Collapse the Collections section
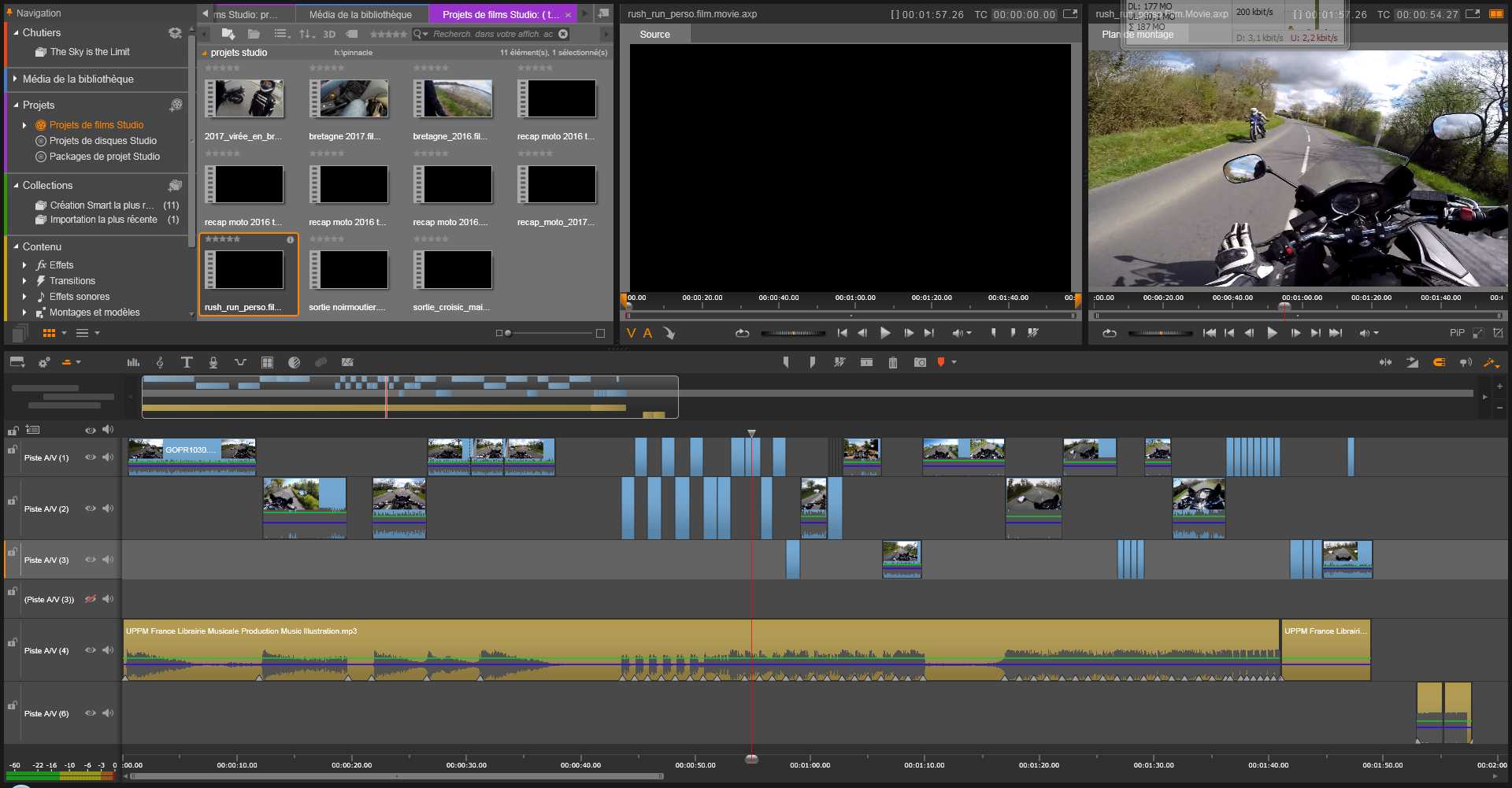Viewport: 1512px width, 788px height. pyautogui.click(x=16, y=185)
